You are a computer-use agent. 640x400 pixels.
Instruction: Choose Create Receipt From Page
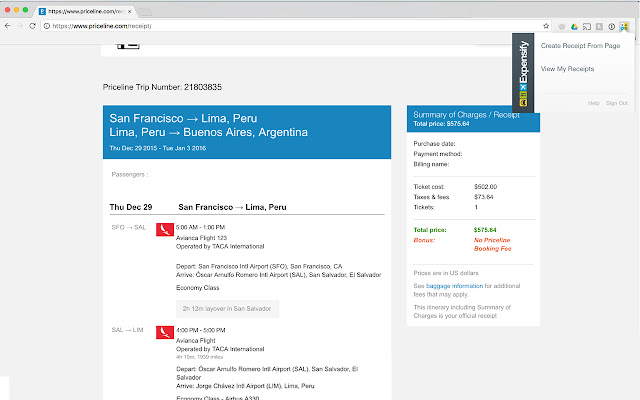click(580, 46)
